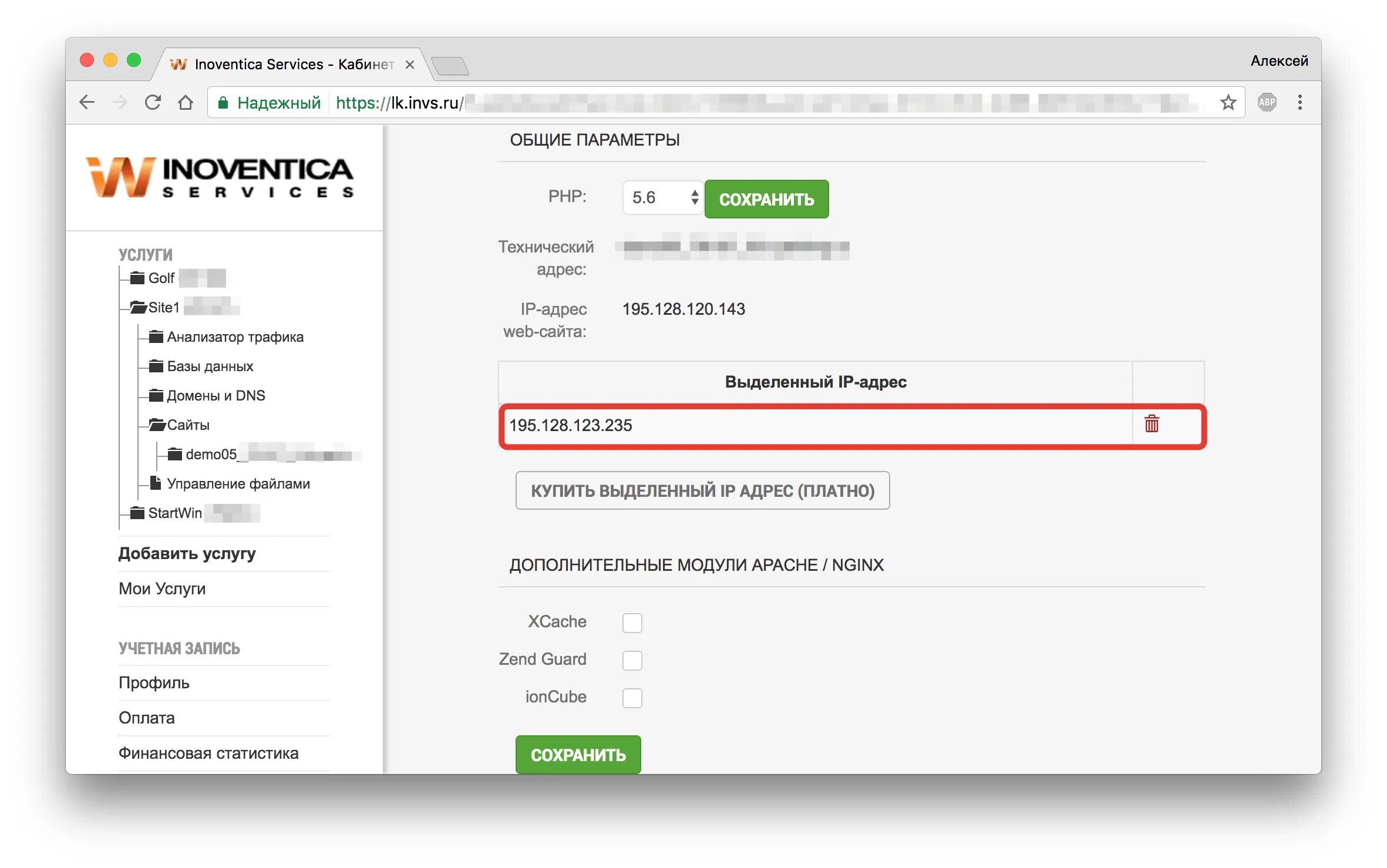Click the Inoventica Services logo

click(220, 177)
